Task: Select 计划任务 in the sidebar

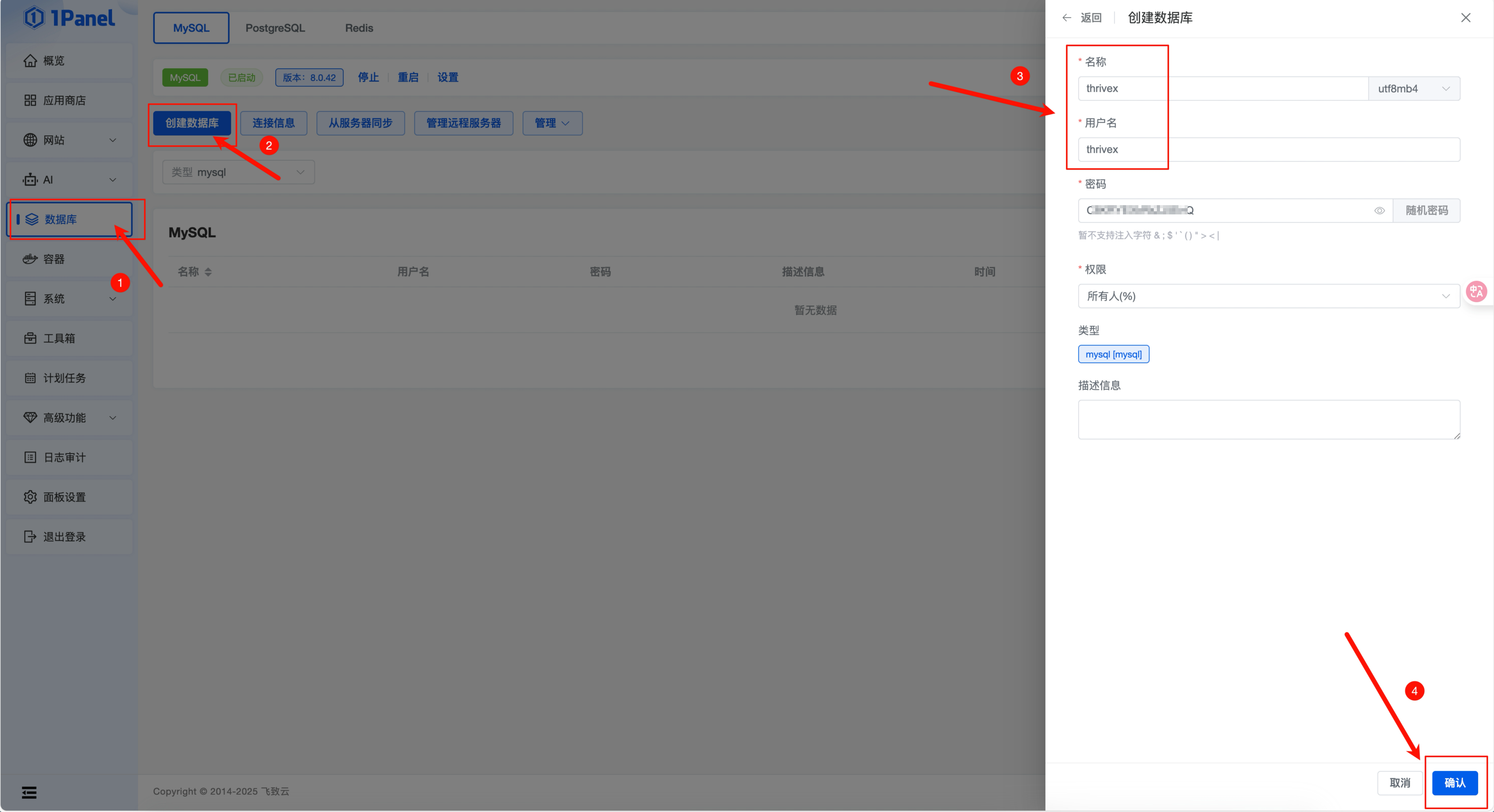Action: coord(70,378)
